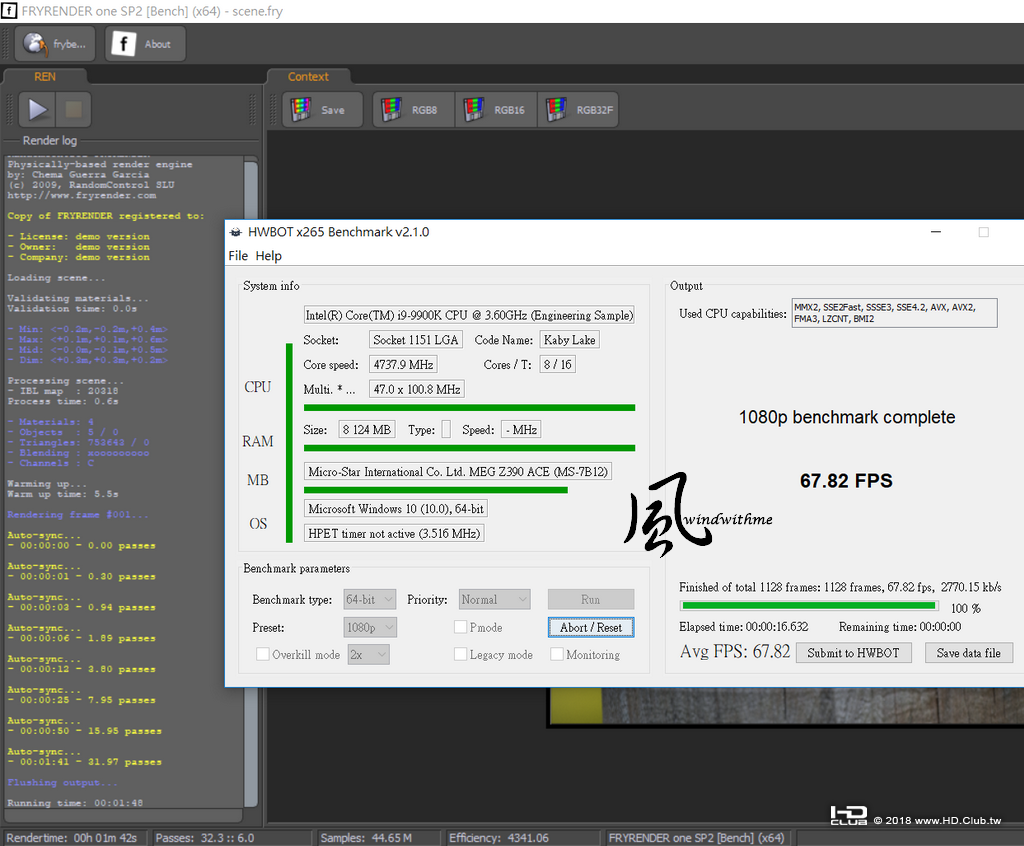Save the render via Save icon
The height and width of the screenshot is (846, 1024).
pyautogui.click(x=322, y=110)
